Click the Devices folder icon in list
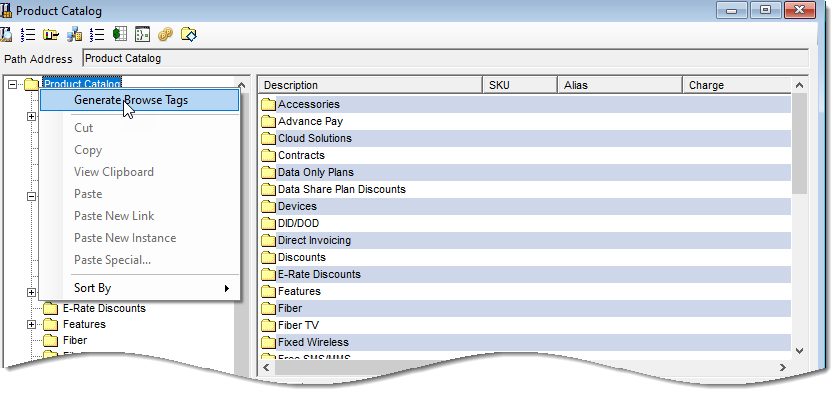The image size is (836, 395). (x=268, y=206)
